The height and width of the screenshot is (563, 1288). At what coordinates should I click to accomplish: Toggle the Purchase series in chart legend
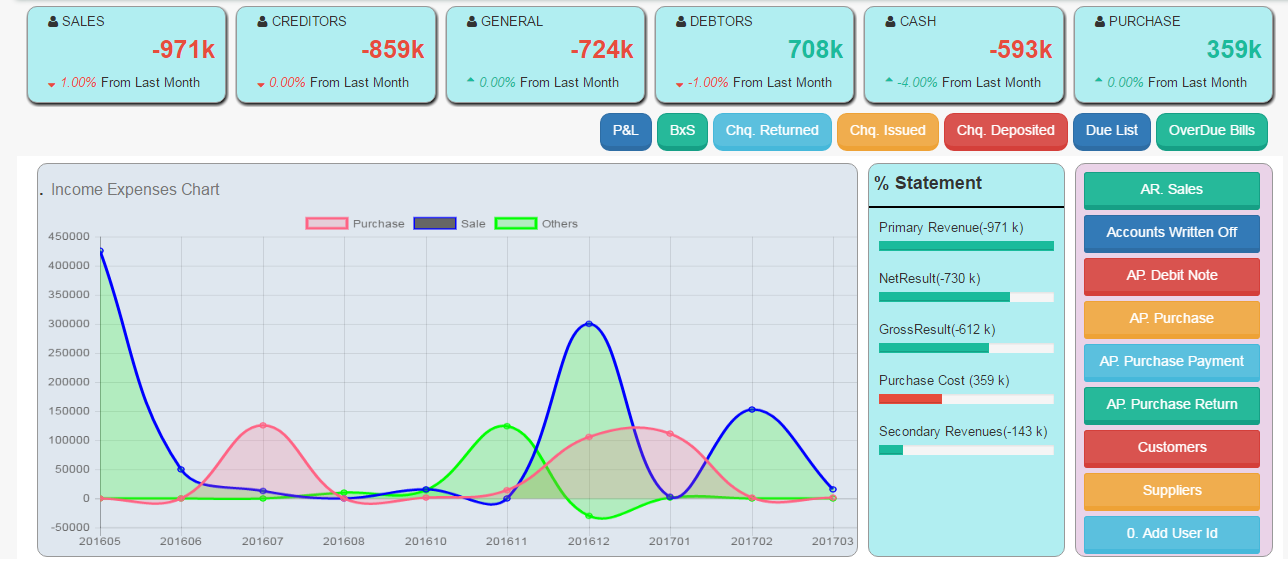click(326, 224)
